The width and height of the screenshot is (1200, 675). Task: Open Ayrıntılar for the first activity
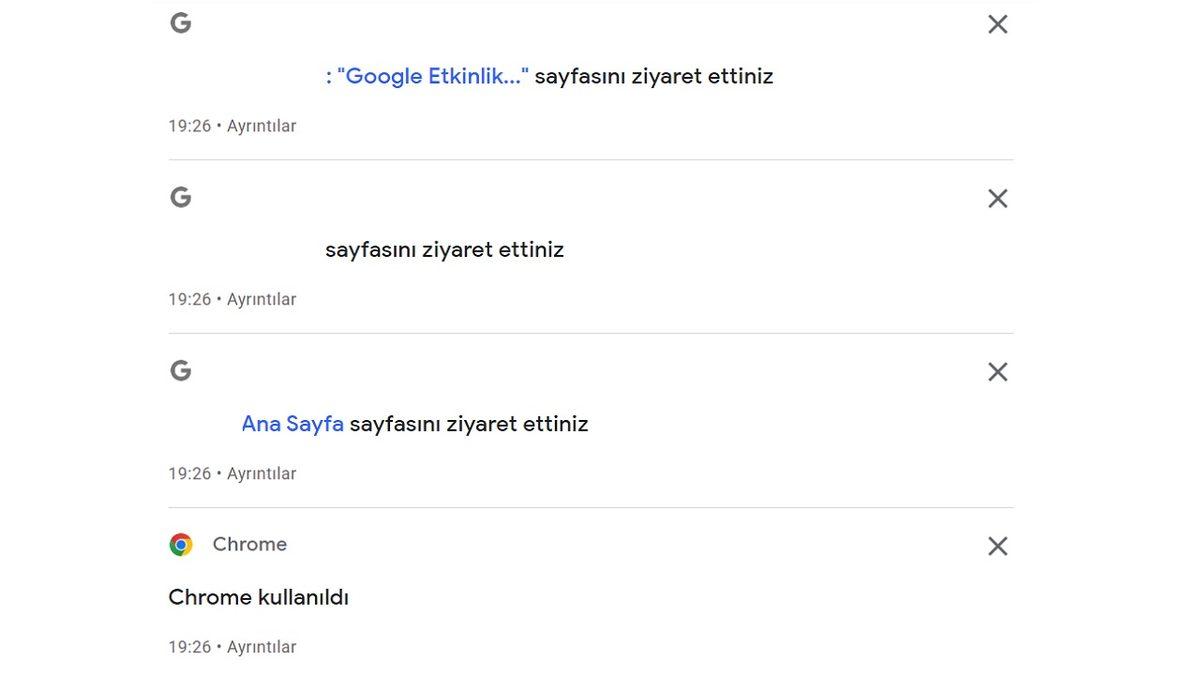[x=261, y=126]
